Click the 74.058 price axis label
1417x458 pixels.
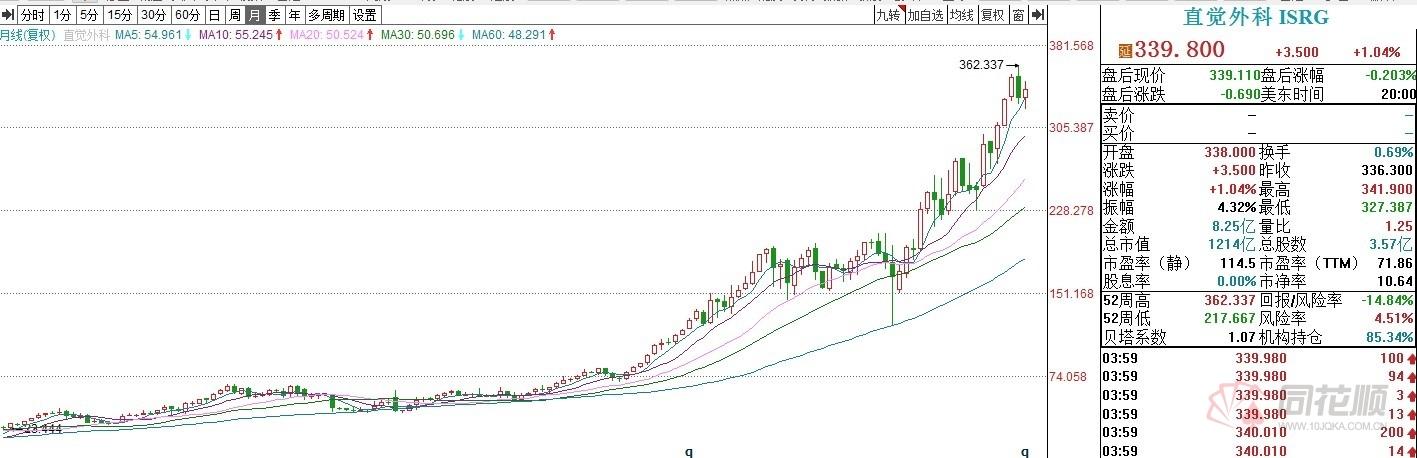(x=1067, y=377)
